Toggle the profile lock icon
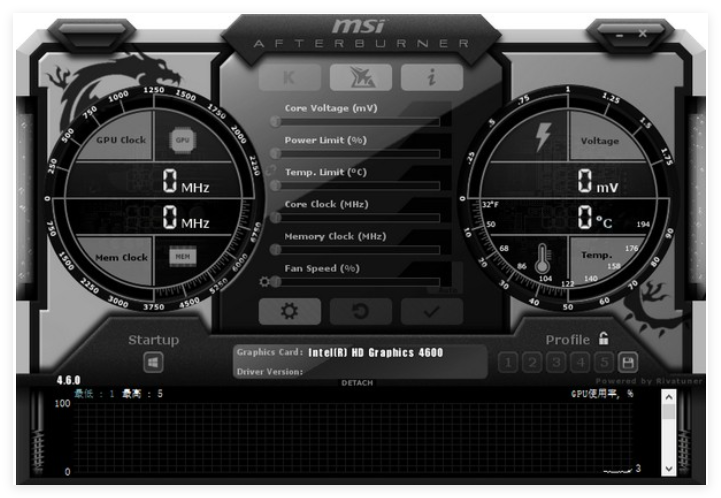Viewport: 721px width, 498px height. [x=604, y=338]
